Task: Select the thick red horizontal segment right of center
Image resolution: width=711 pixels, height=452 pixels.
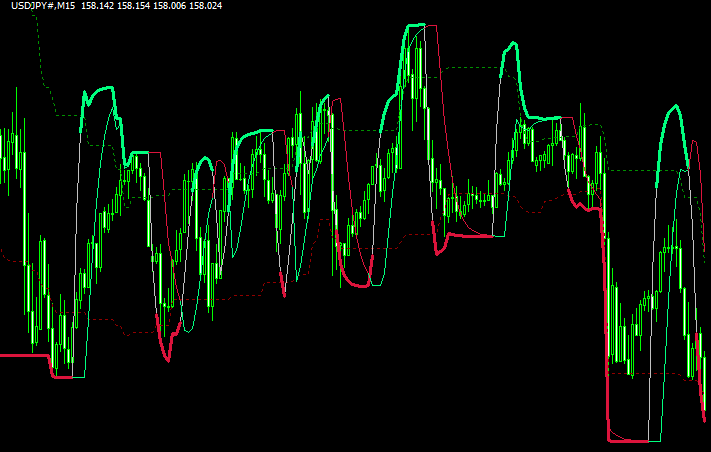Action: click(x=470, y=235)
